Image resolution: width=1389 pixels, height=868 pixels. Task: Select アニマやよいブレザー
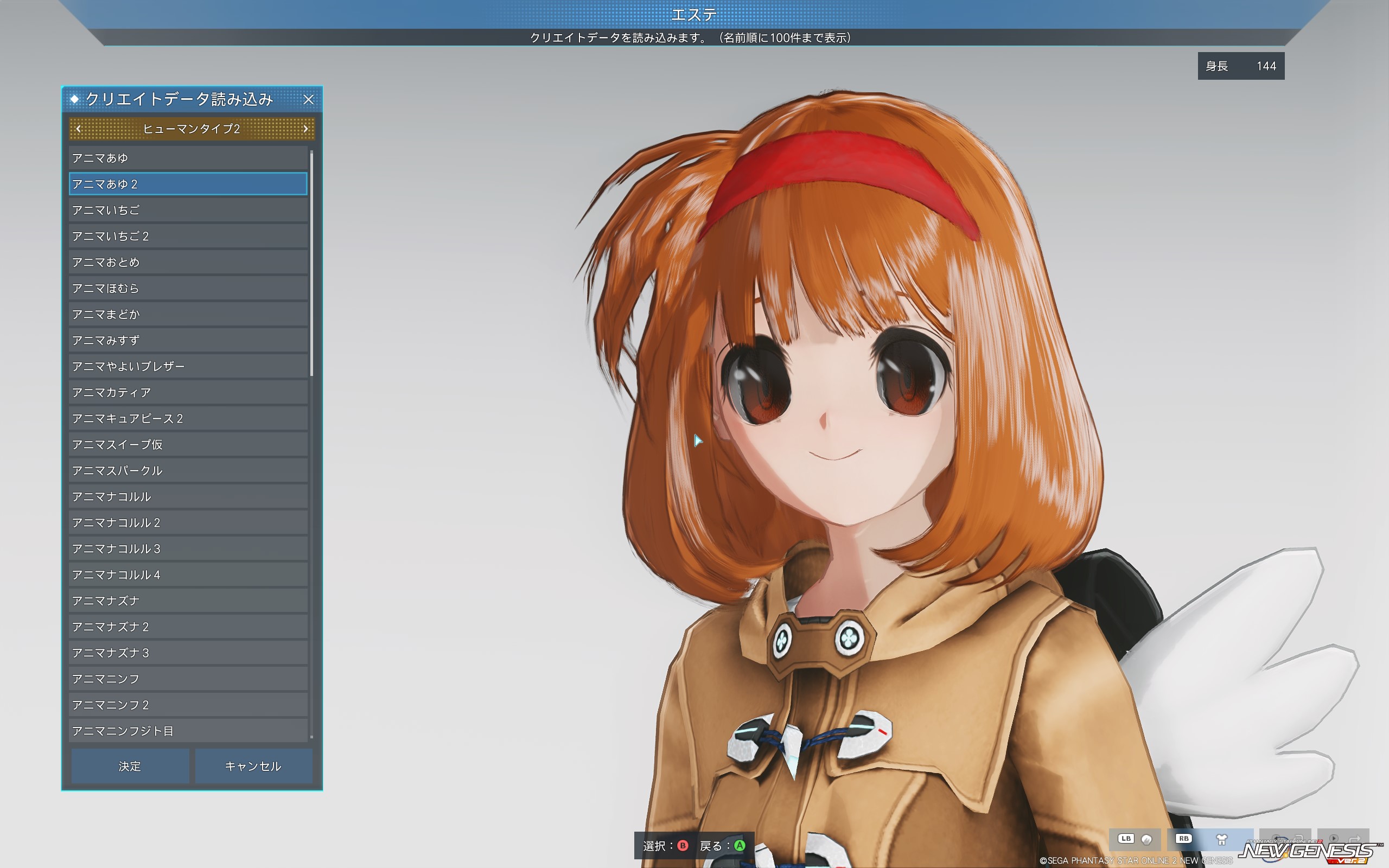click(188, 366)
